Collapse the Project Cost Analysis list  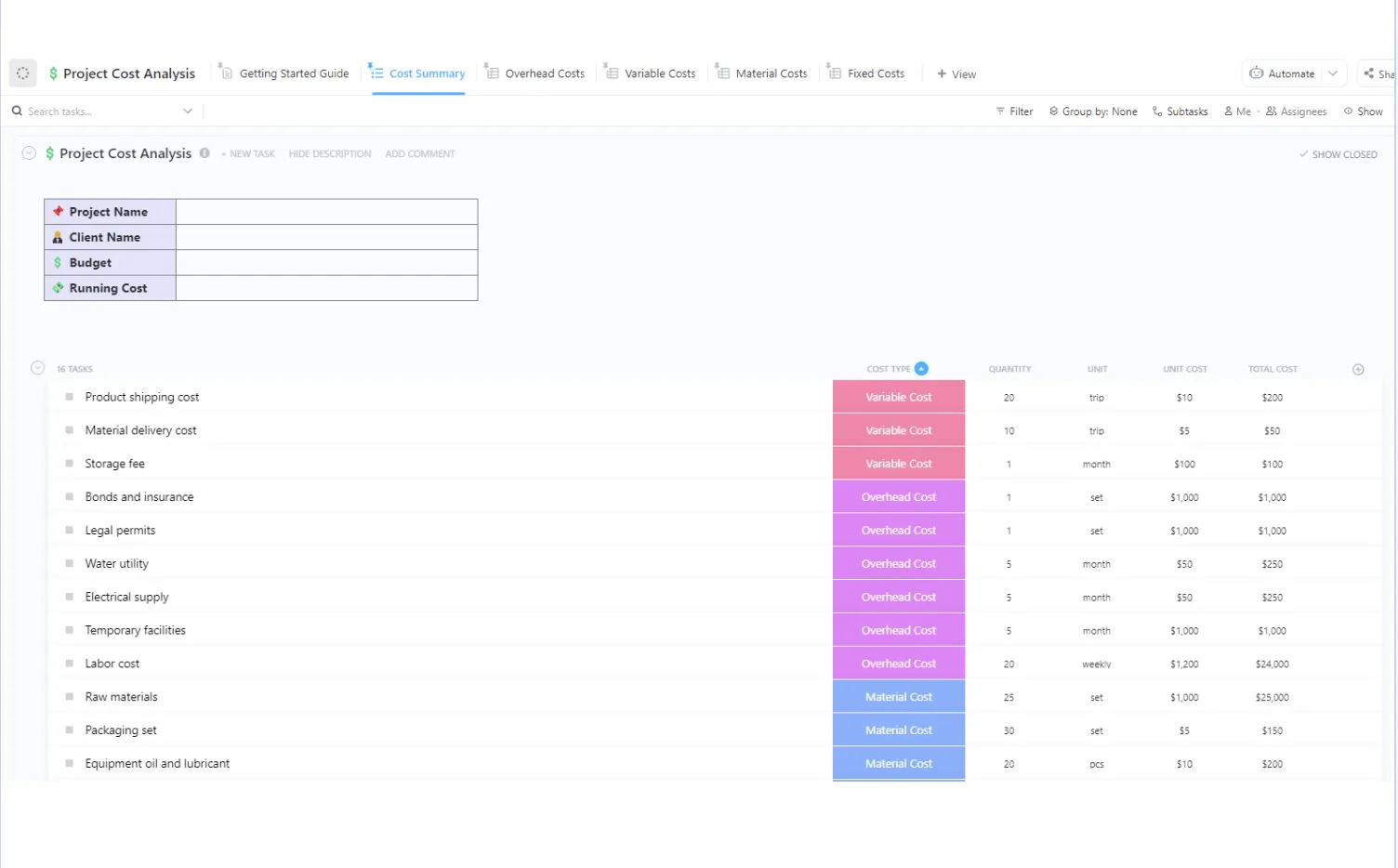pos(29,153)
